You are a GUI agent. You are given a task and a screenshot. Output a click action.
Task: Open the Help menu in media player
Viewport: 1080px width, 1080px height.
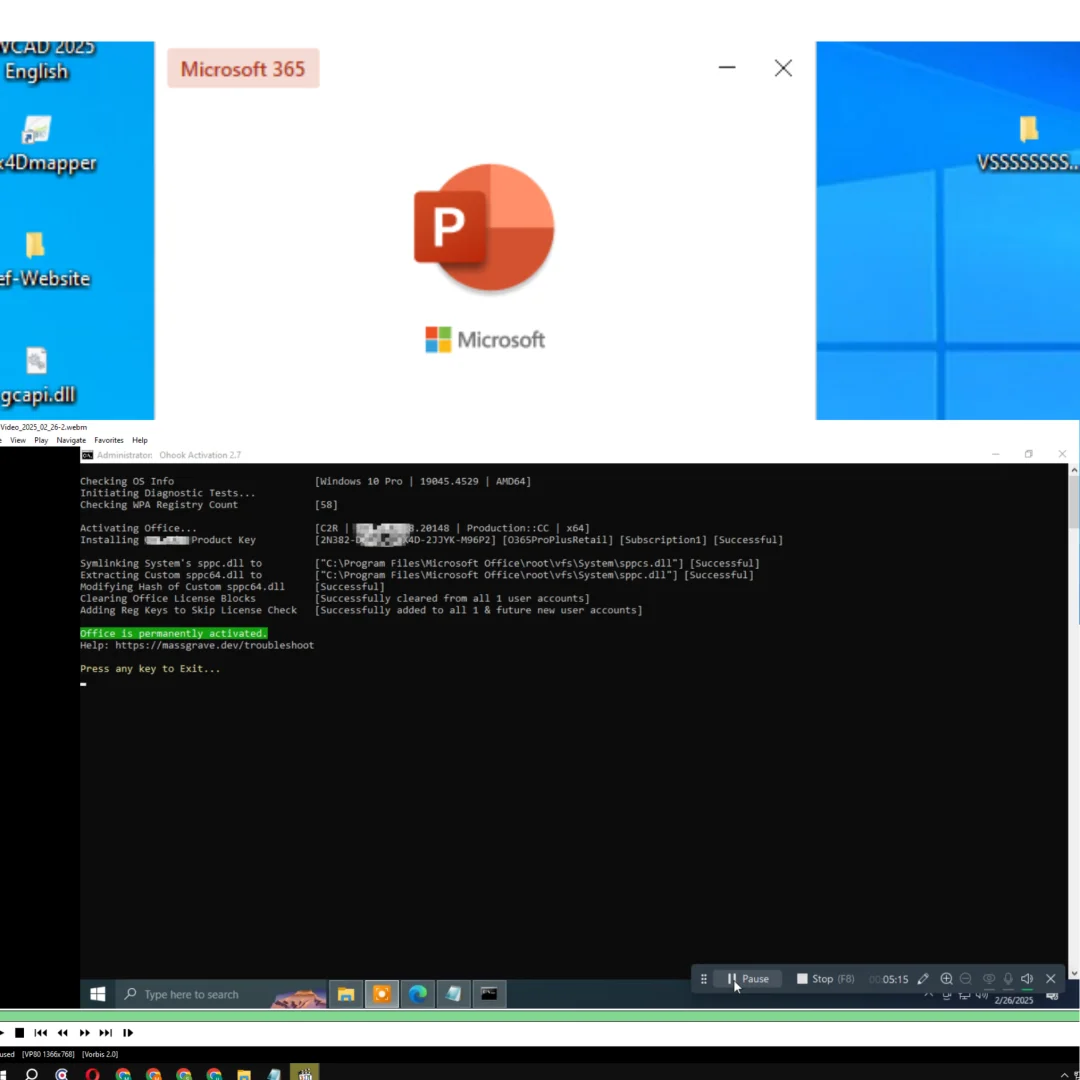(140, 440)
